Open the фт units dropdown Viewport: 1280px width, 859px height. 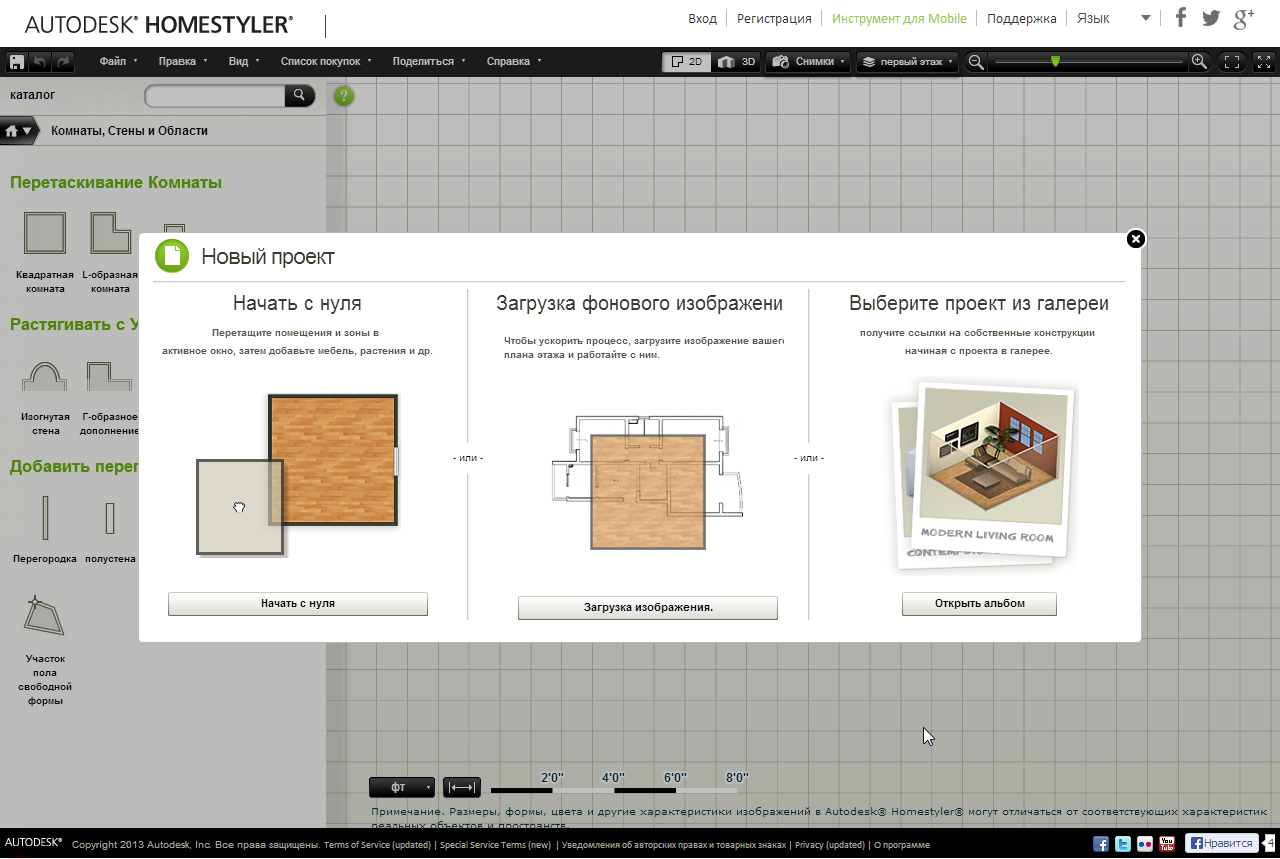point(402,787)
